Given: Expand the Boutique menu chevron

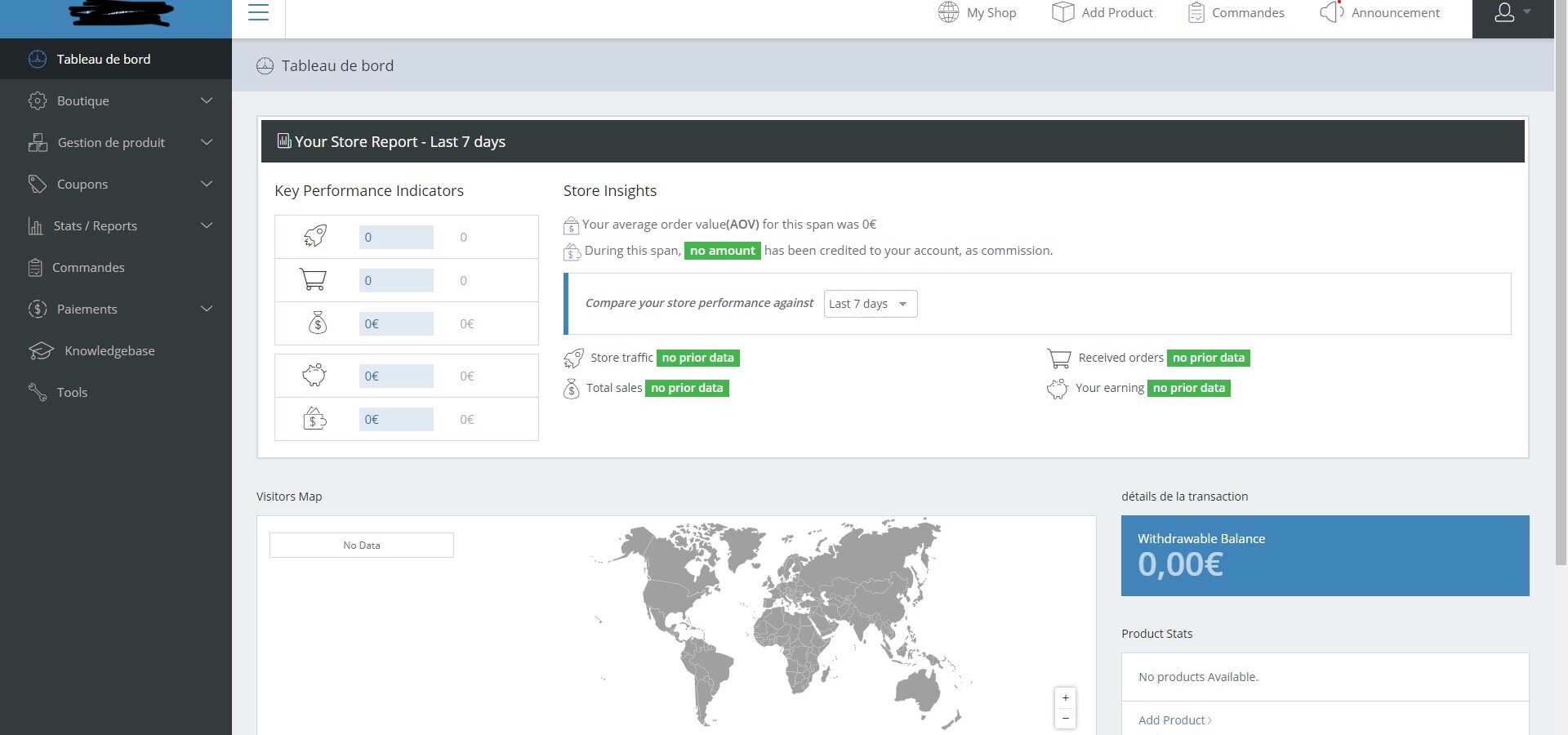Looking at the screenshot, I should [207, 100].
